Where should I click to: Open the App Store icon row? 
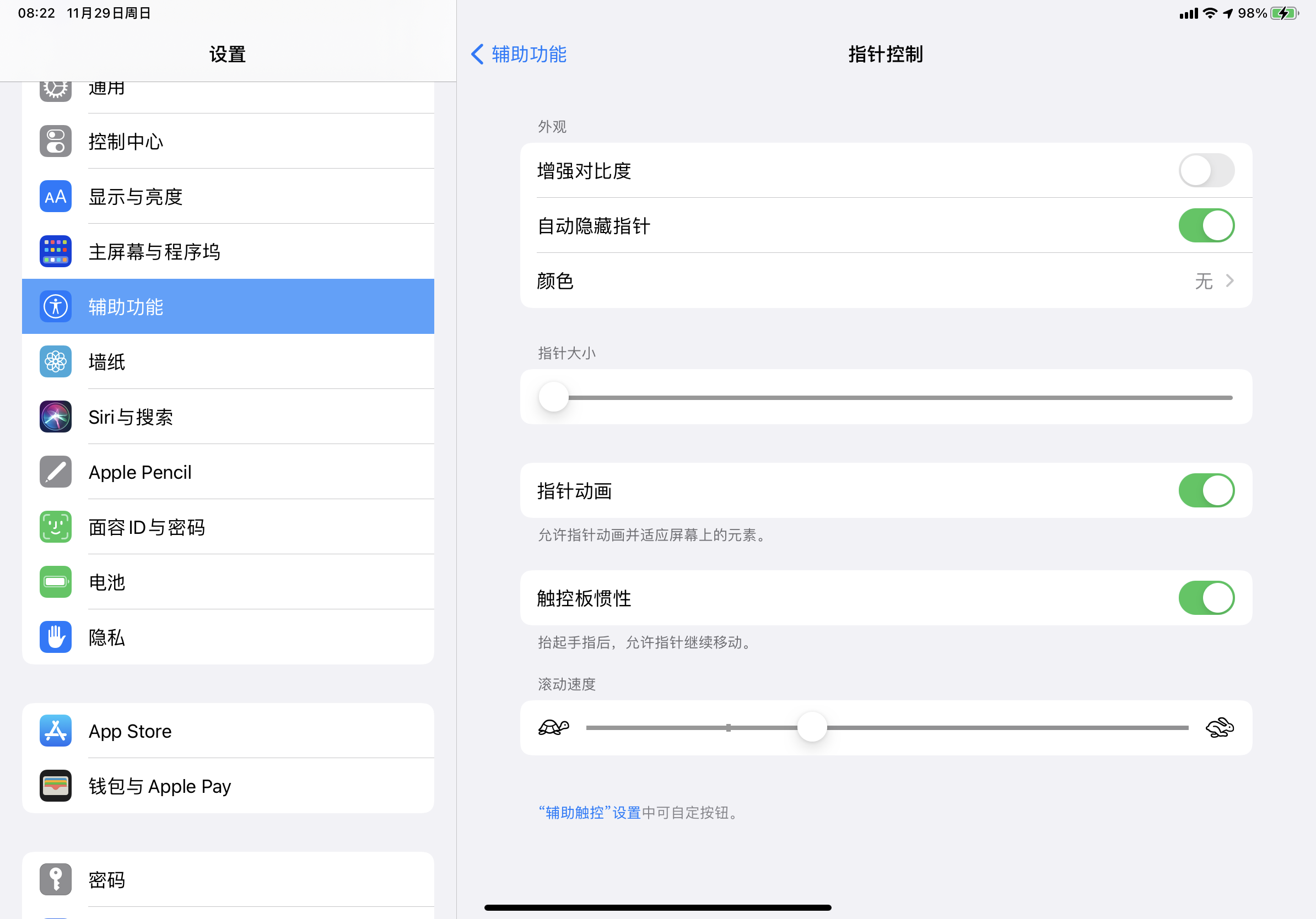pyautogui.click(x=56, y=731)
